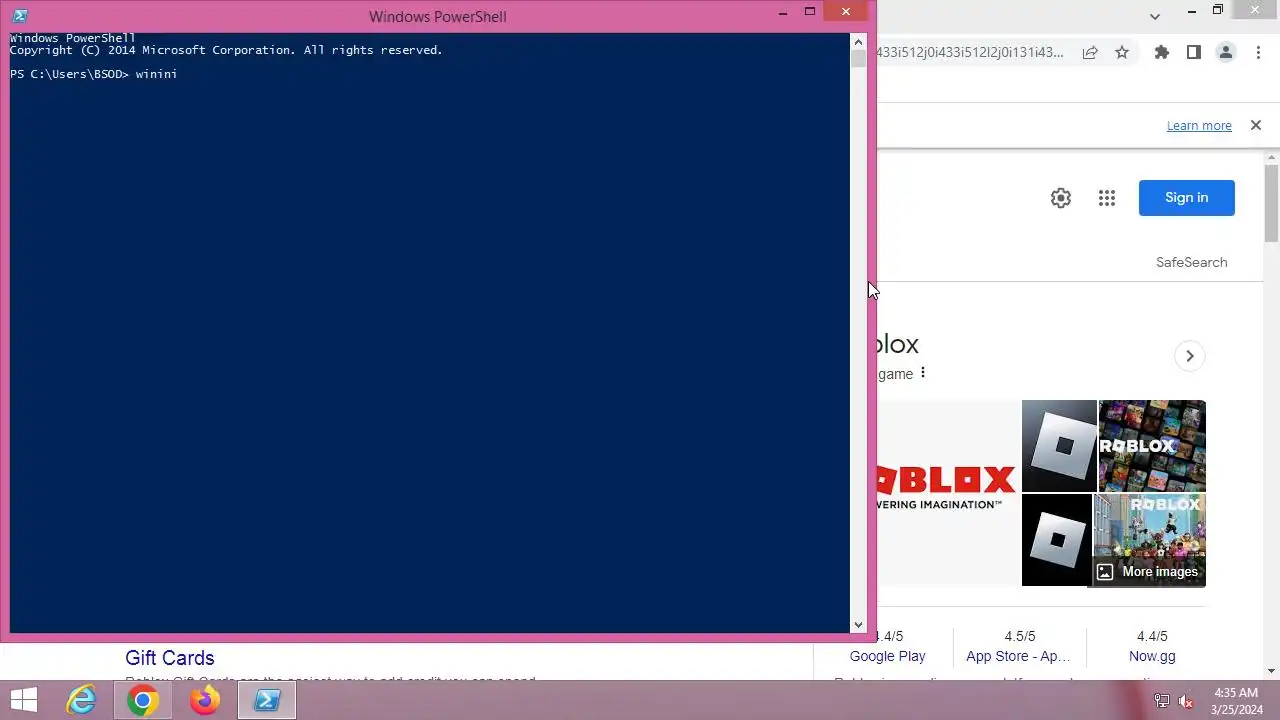Open Google Play rating link
Image resolution: width=1280 pixels, height=720 pixels.
pos(887,656)
